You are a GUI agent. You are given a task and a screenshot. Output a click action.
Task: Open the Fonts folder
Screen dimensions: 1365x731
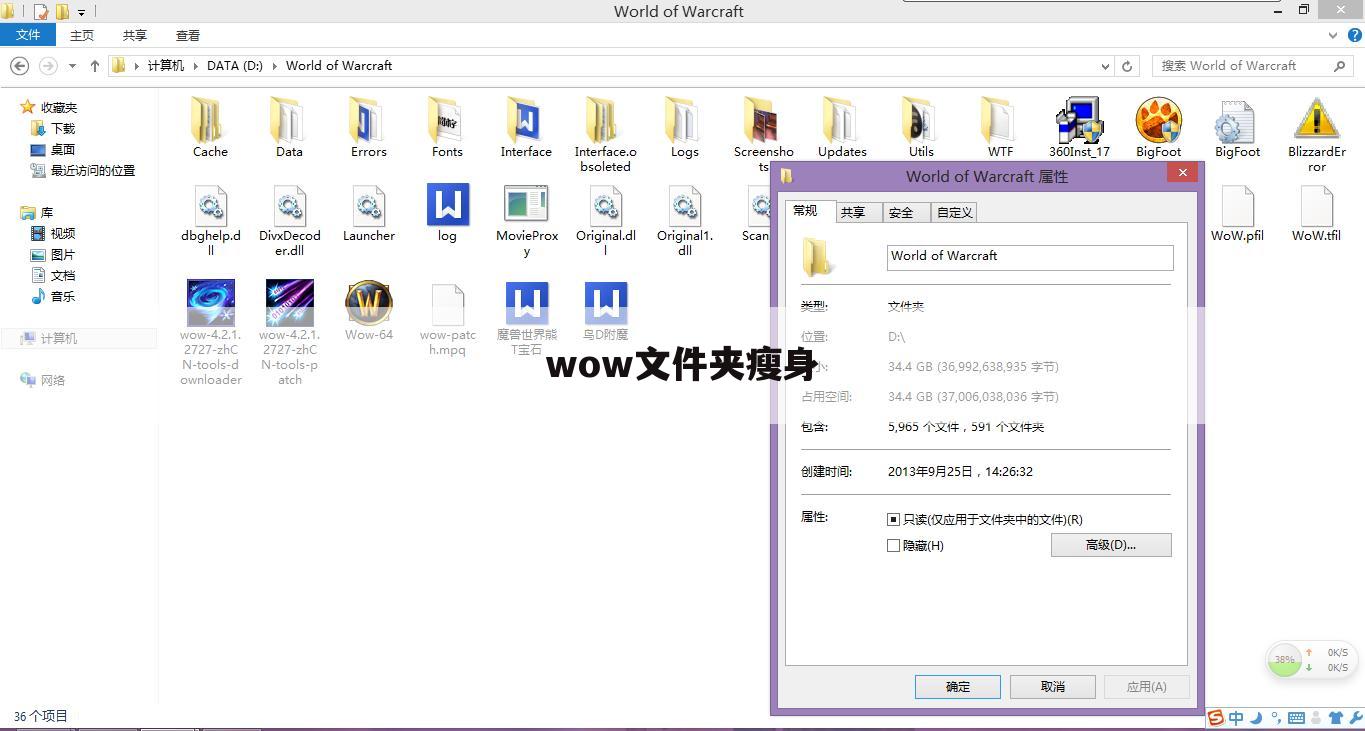[x=447, y=127]
